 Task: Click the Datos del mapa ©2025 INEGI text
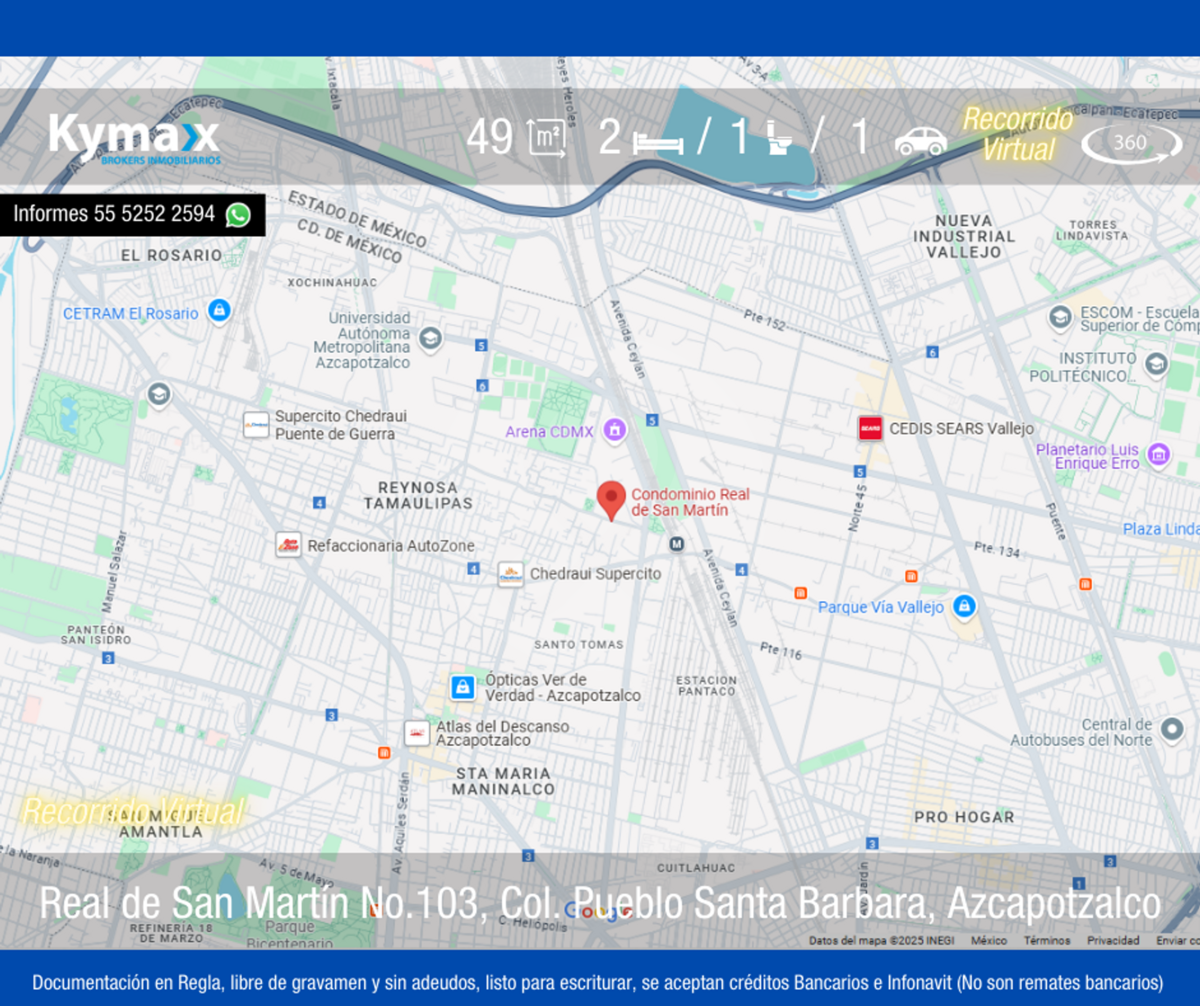click(882, 941)
